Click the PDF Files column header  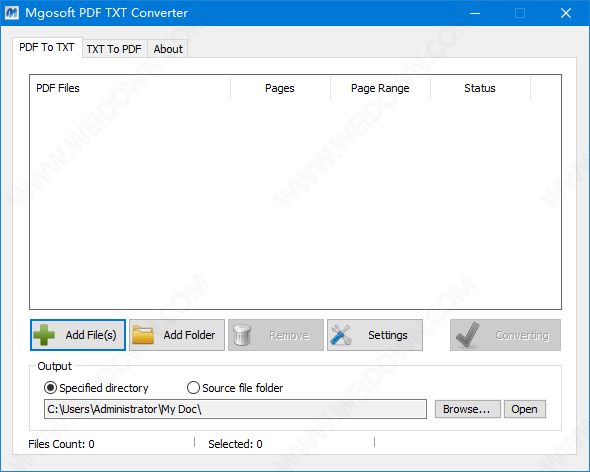coord(130,88)
